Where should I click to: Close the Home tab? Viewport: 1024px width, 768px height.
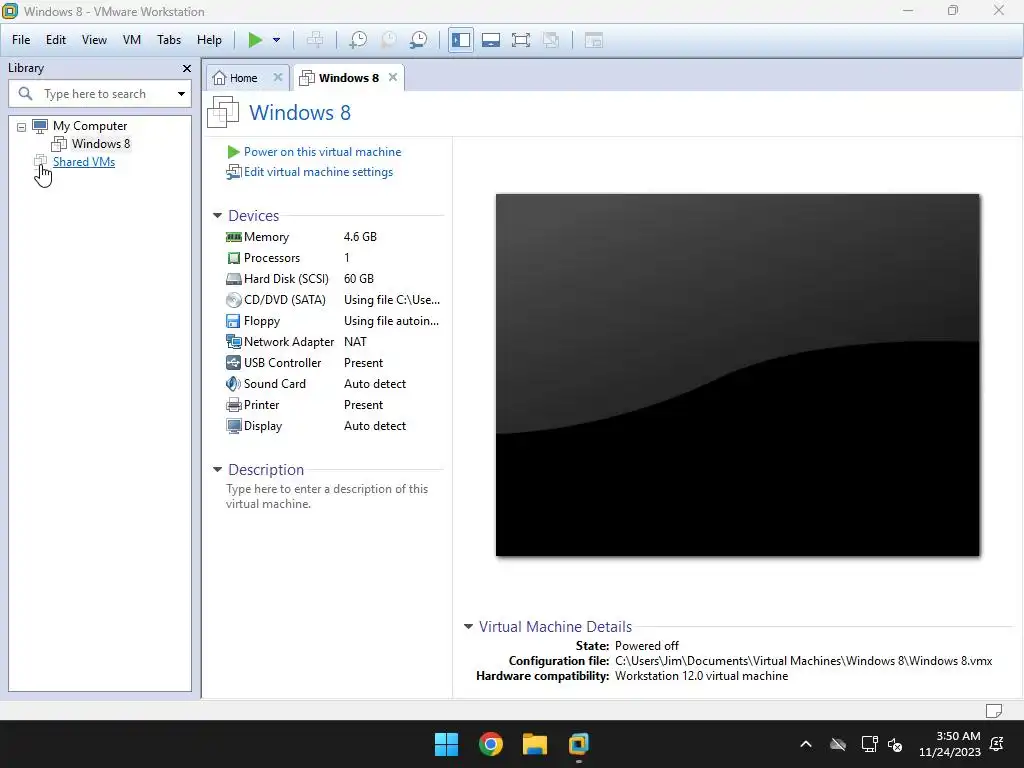pyautogui.click(x=278, y=77)
